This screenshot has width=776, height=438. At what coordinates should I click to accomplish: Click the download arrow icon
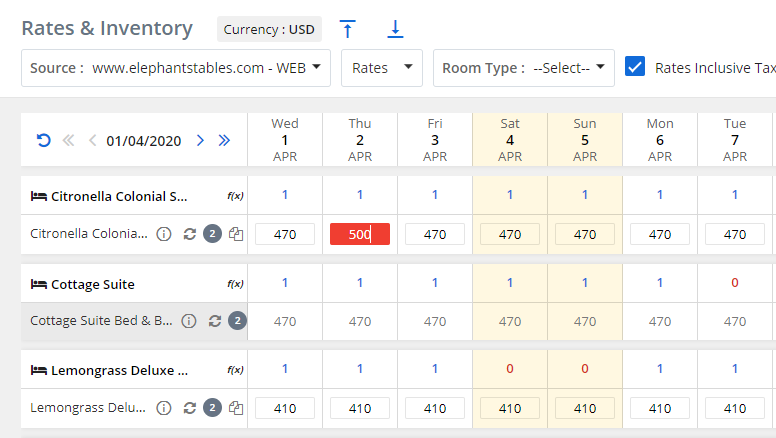coord(395,29)
